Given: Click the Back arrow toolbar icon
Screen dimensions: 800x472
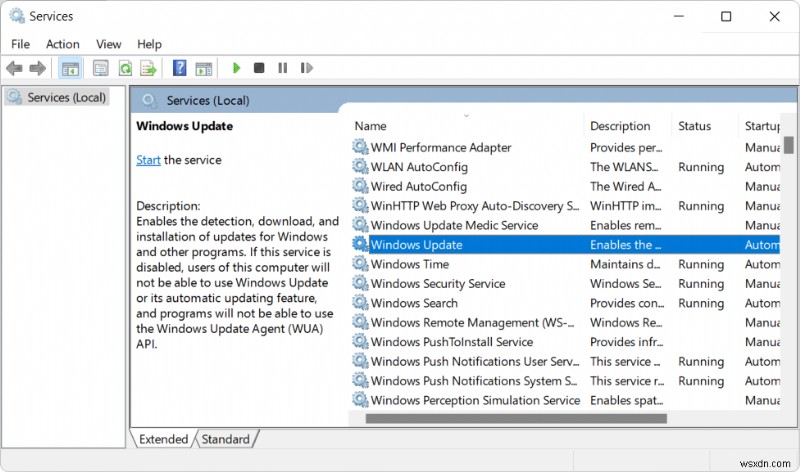Looking at the screenshot, I should 14,68.
